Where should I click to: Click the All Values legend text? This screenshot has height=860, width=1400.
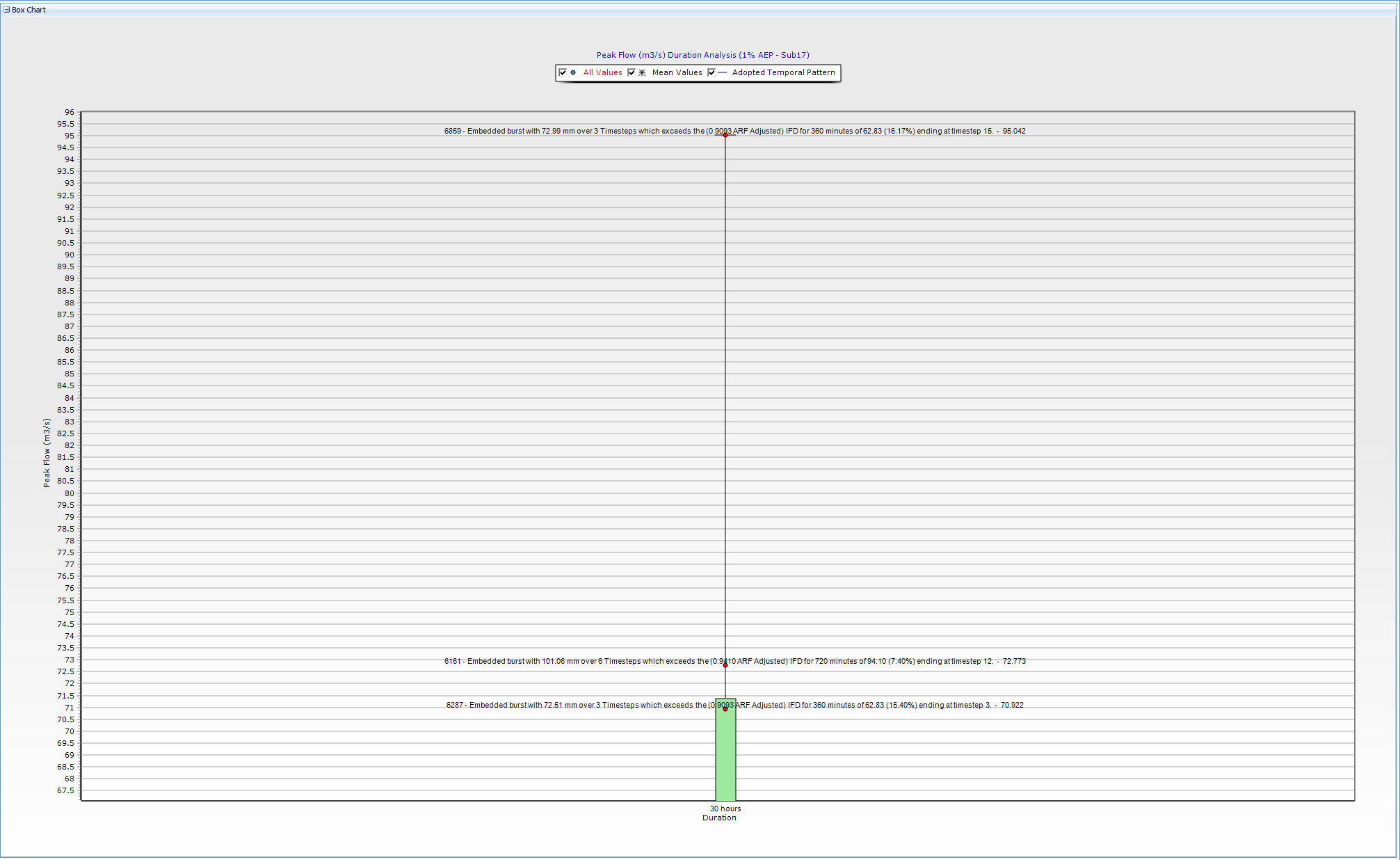point(602,72)
